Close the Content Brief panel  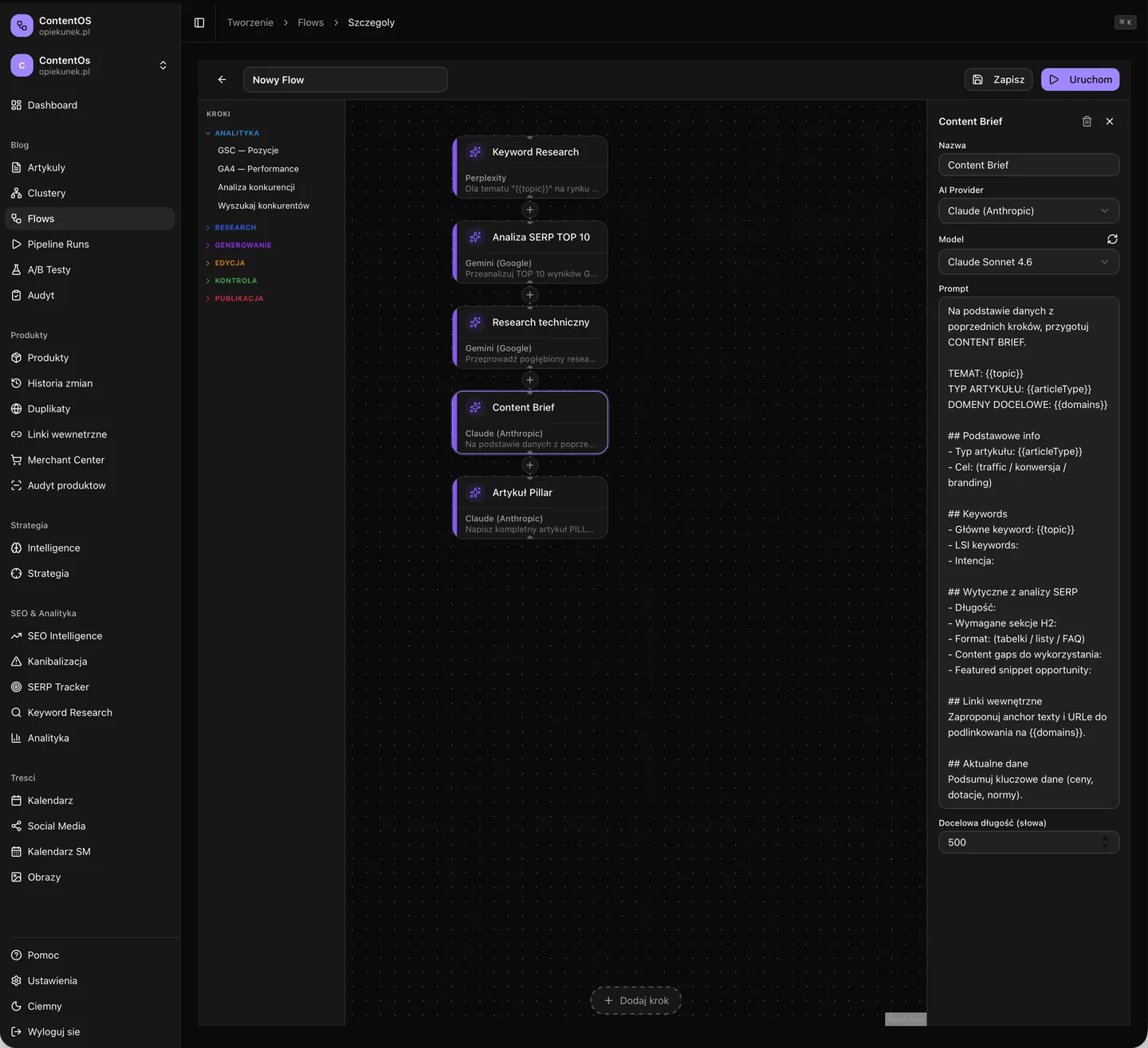[1110, 121]
